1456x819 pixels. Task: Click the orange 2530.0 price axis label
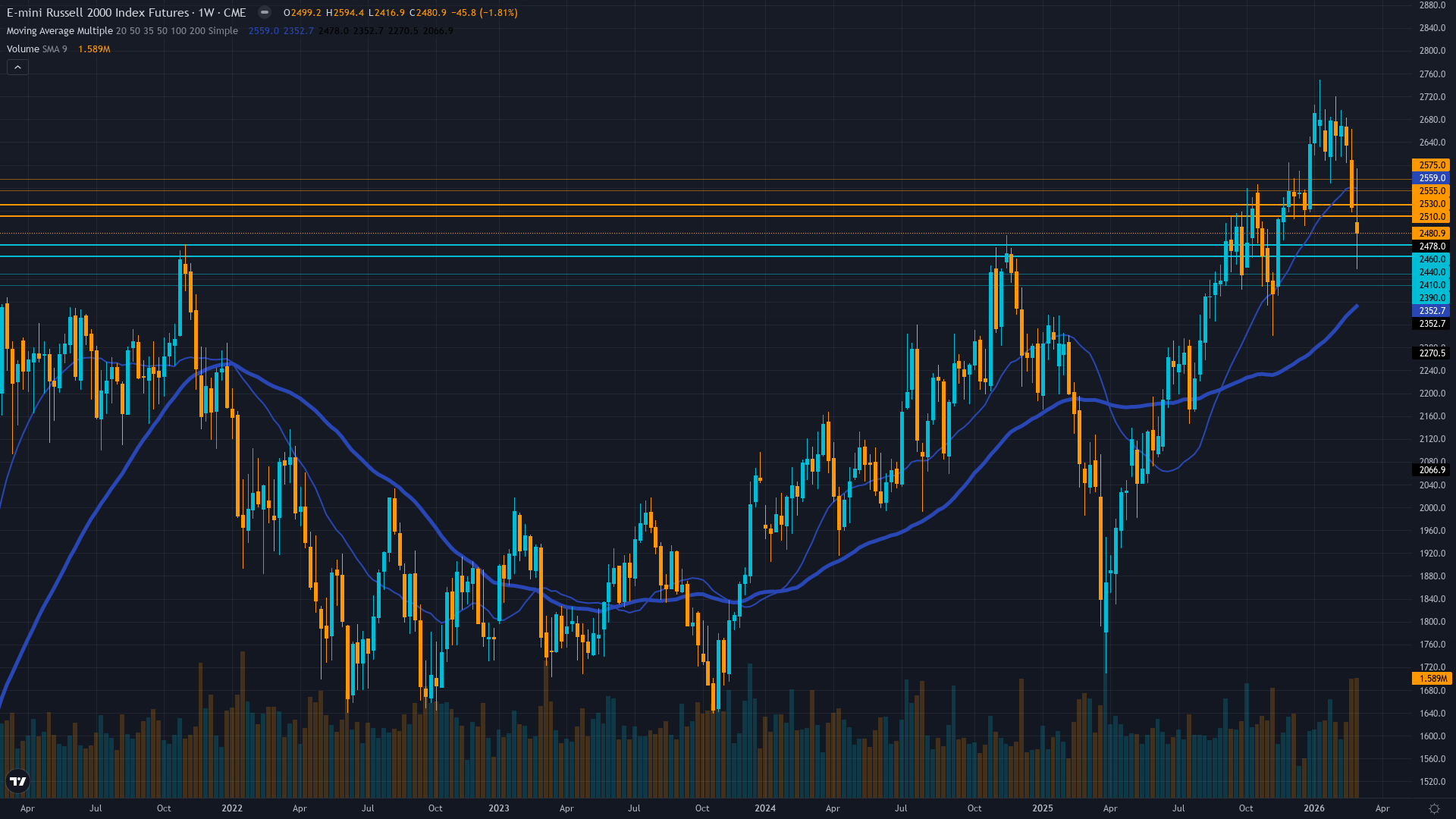click(x=1431, y=204)
